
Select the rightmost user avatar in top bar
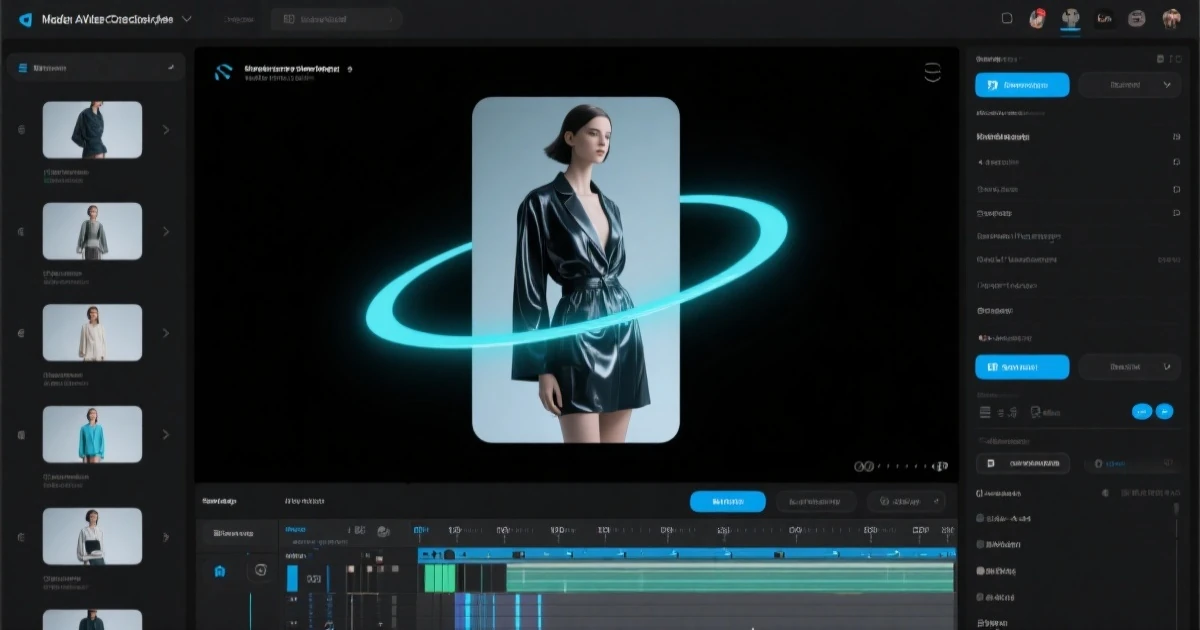1171,18
